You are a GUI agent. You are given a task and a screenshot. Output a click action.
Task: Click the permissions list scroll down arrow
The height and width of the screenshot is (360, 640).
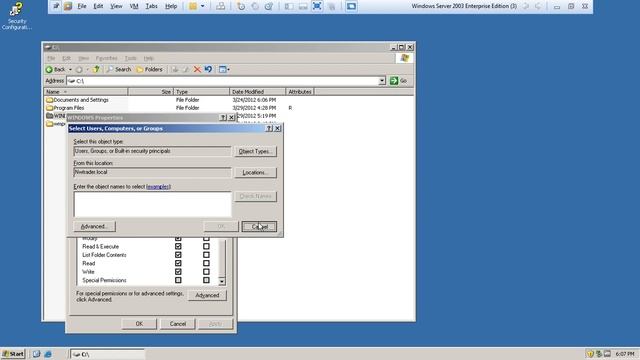[222, 281]
